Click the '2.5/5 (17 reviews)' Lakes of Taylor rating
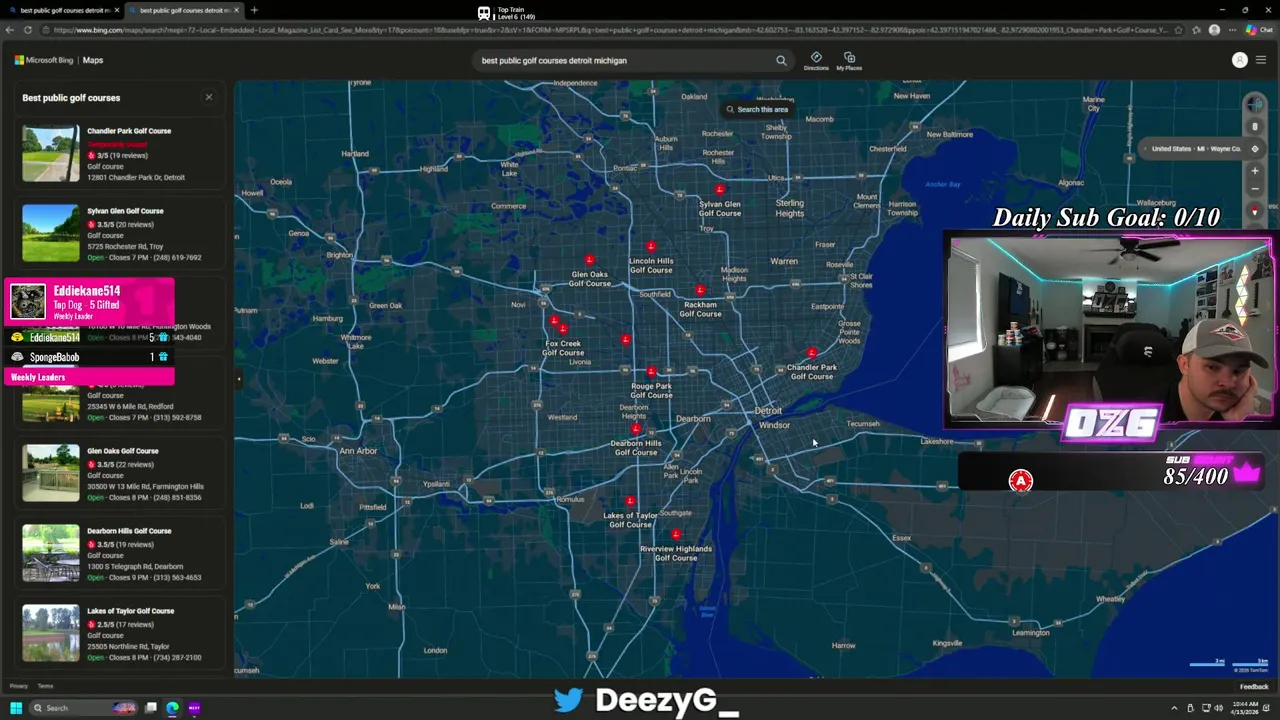1280x720 pixels. pos(120,625)
